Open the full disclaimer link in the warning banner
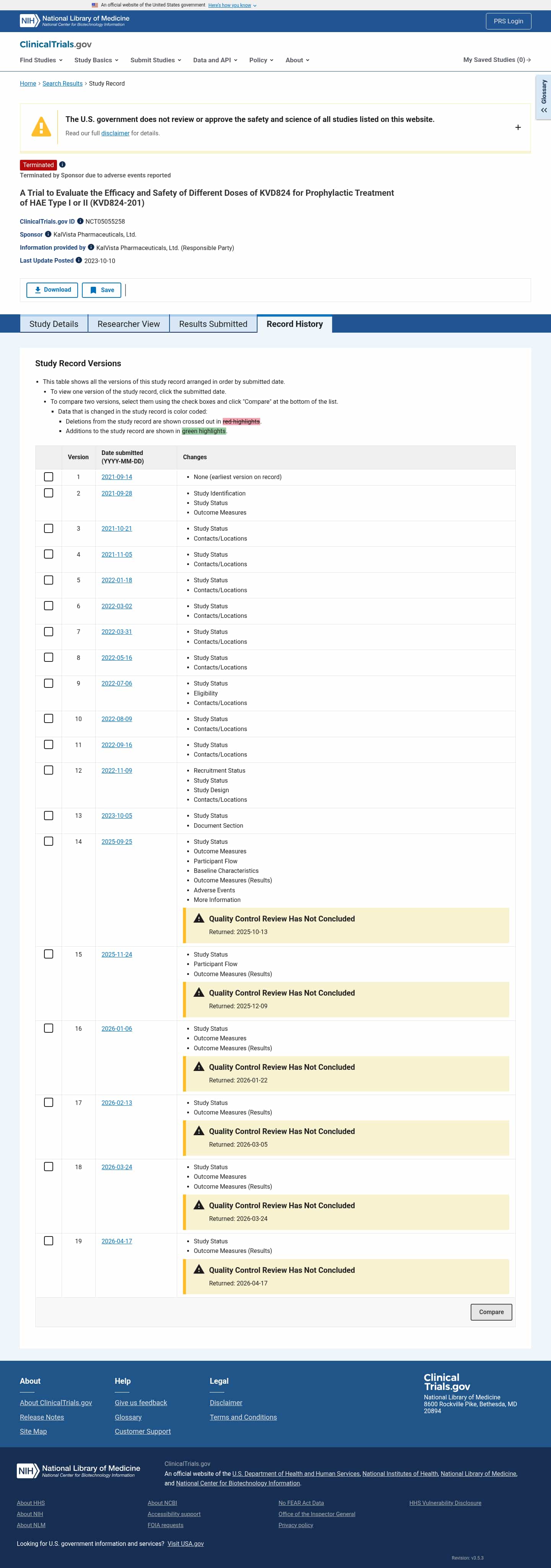The width and height of the screenshot is (551, 1568). click(x=115, y=133)
